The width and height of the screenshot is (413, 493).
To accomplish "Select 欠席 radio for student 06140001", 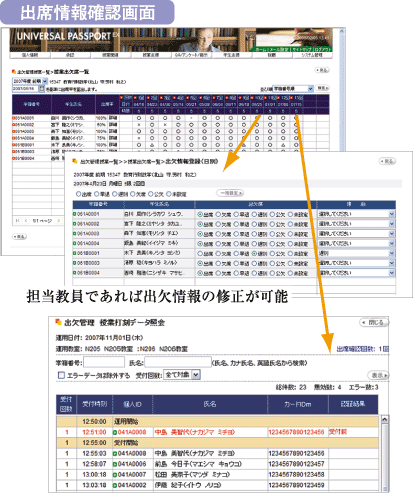I will tap(218, 214).
